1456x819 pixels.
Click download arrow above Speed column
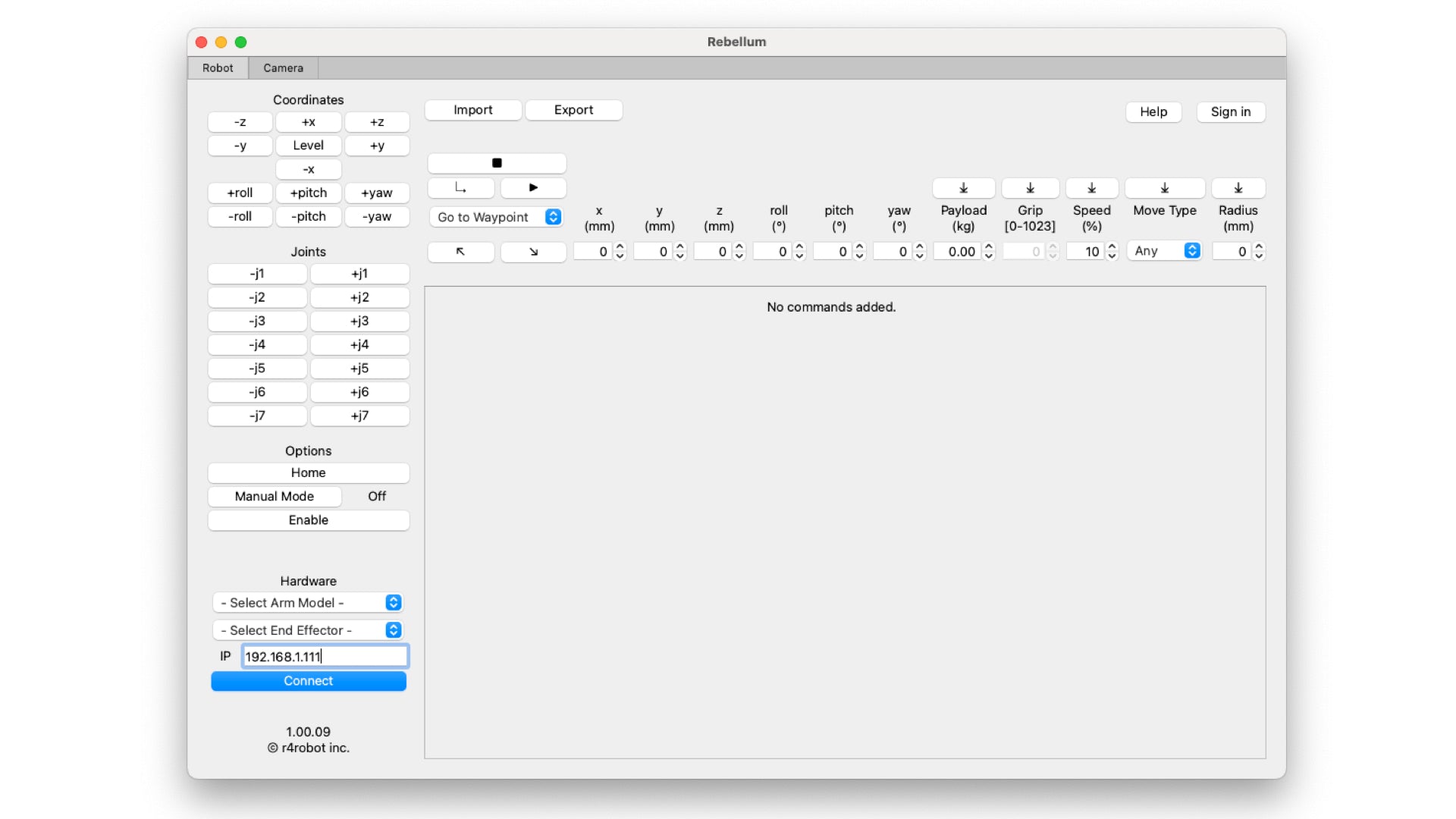(1091, 188)
